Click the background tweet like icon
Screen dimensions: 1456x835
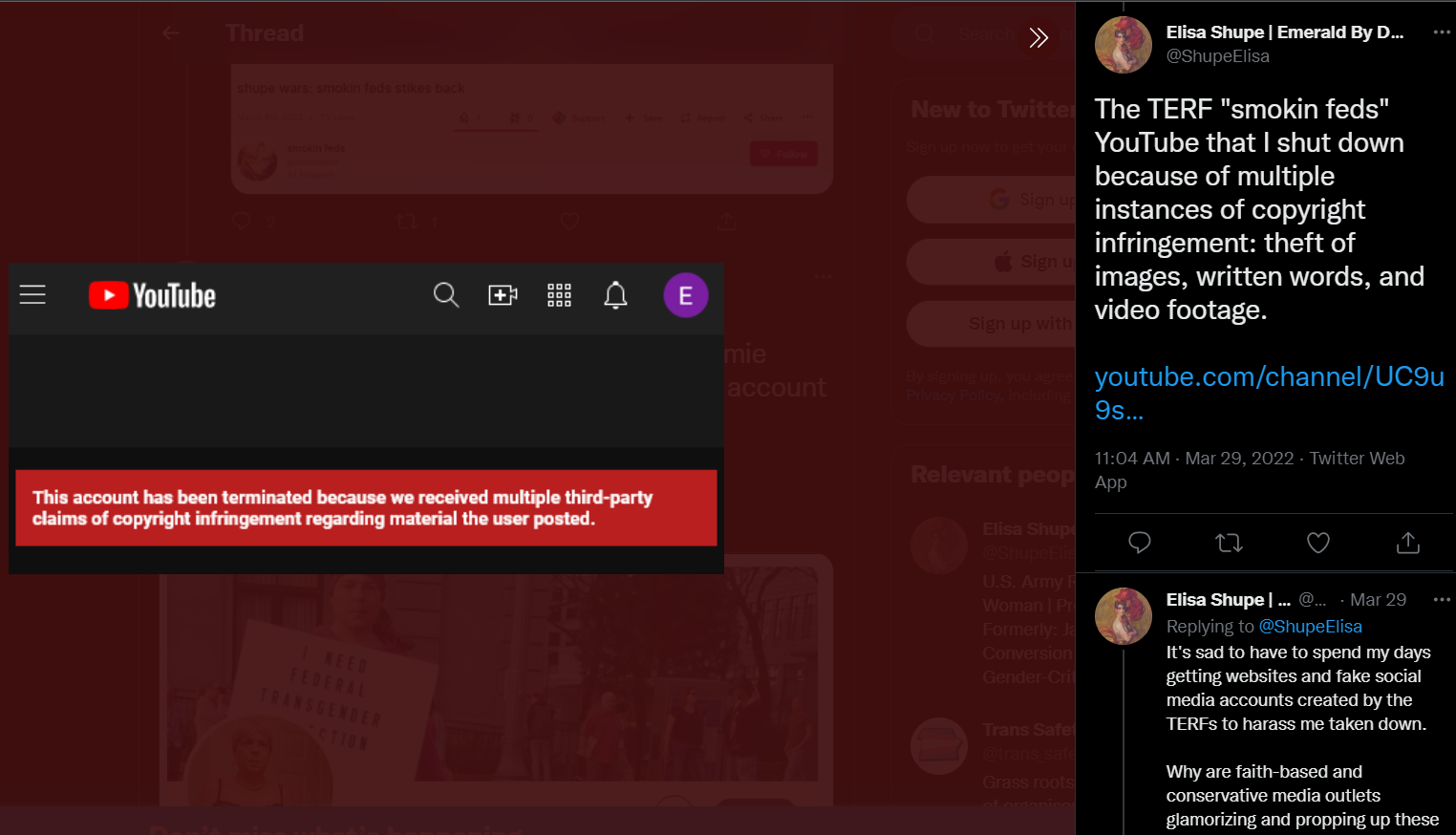pyautogui.click(x=570, y=222)
